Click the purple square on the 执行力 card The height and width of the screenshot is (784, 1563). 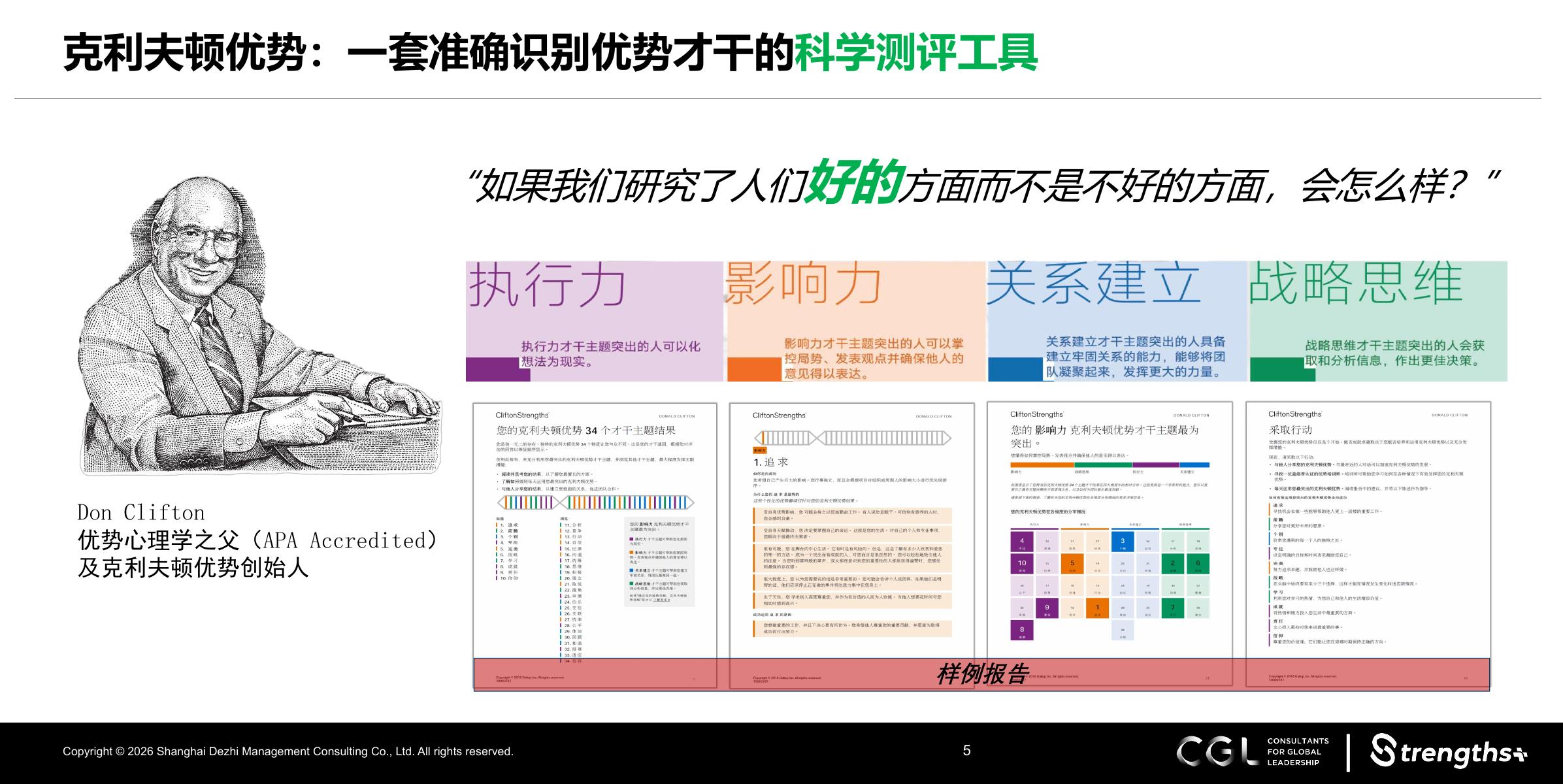[493, 369]
